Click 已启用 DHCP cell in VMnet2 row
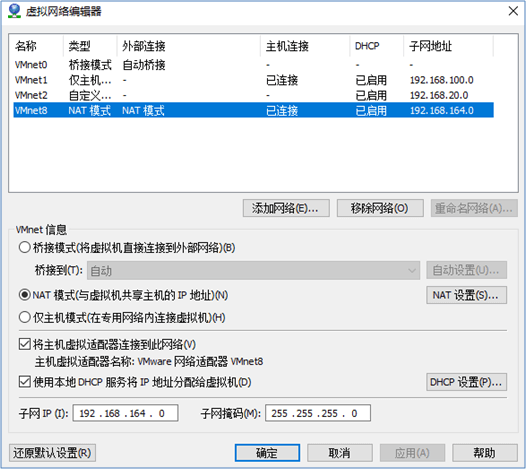The height and width of the screenshot is (469, 526). point(371,95)
